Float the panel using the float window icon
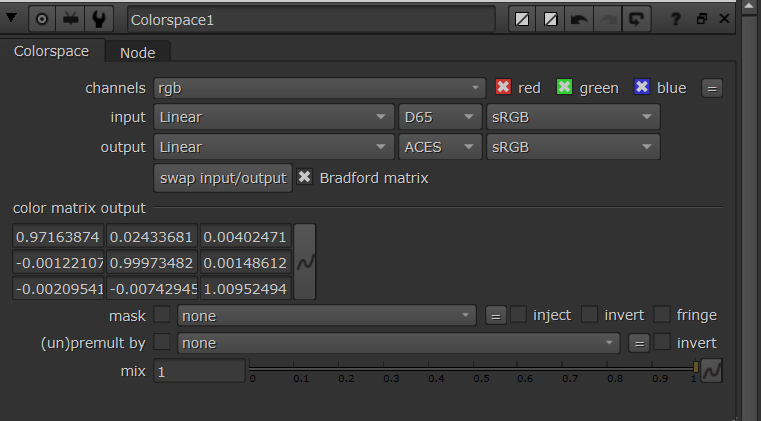The width and height of the screenshot is (761, 421). click(701, 19)
